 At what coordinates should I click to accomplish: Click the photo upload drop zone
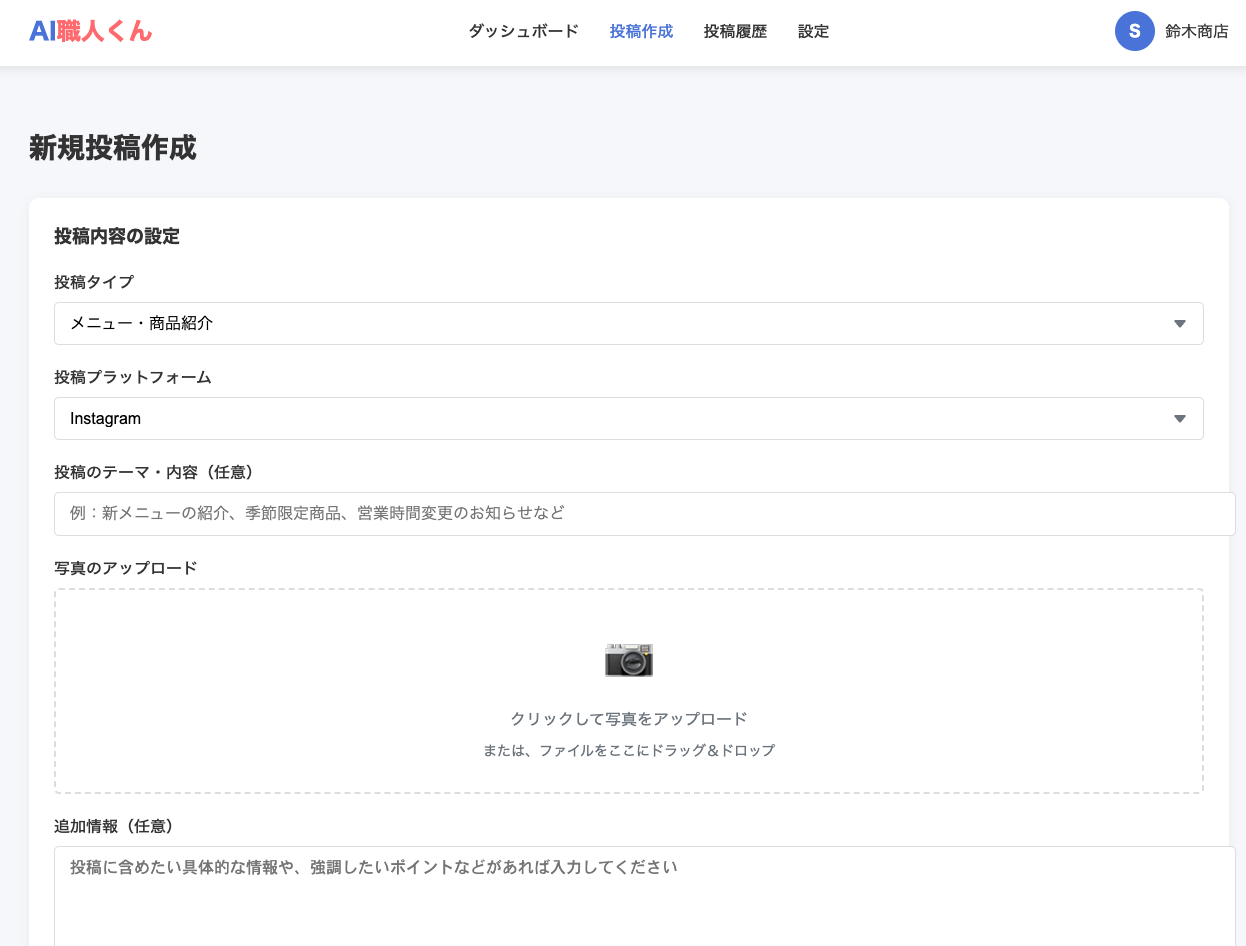(629, 690)
